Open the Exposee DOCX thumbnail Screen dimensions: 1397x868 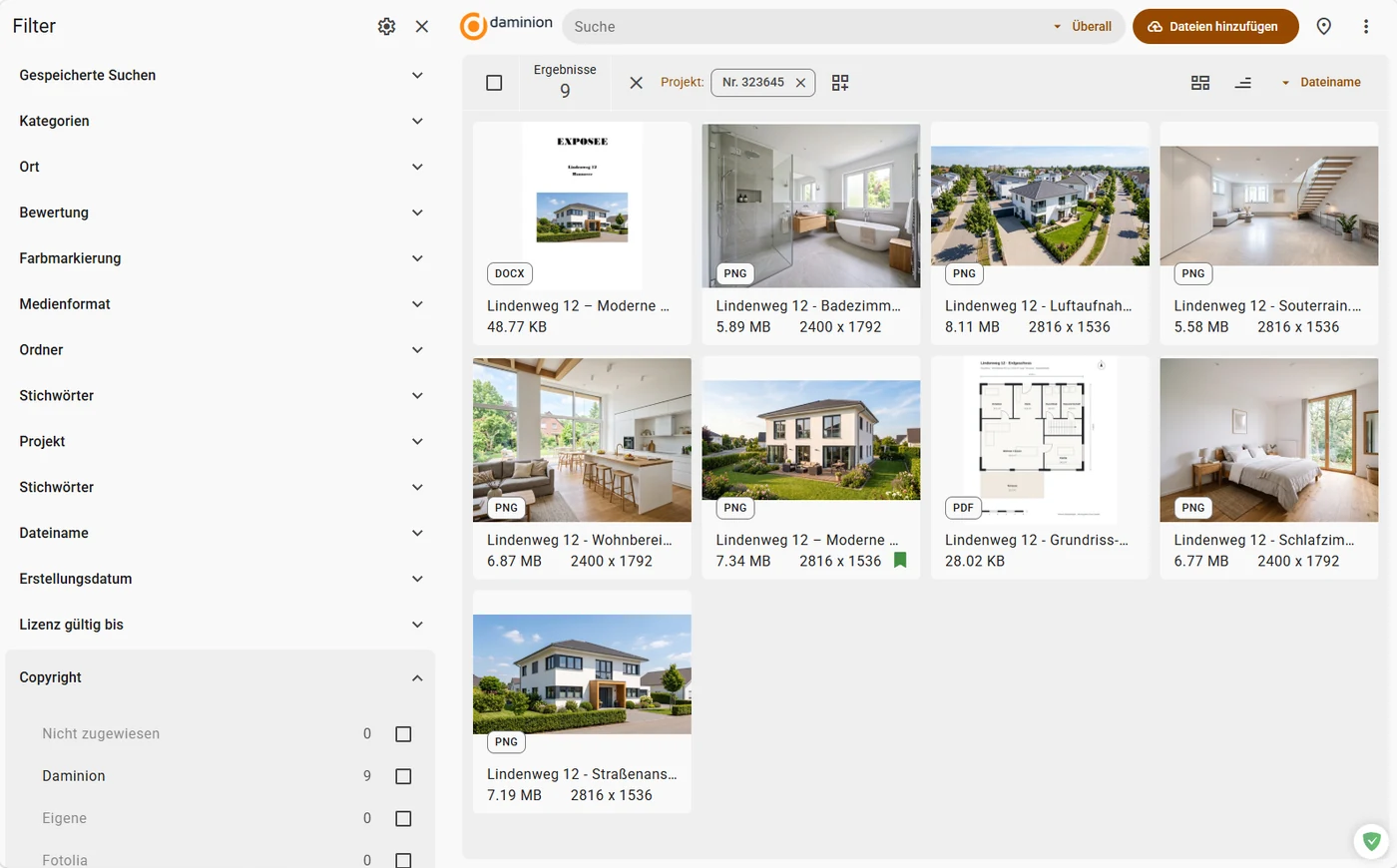[x=582, y=206]
